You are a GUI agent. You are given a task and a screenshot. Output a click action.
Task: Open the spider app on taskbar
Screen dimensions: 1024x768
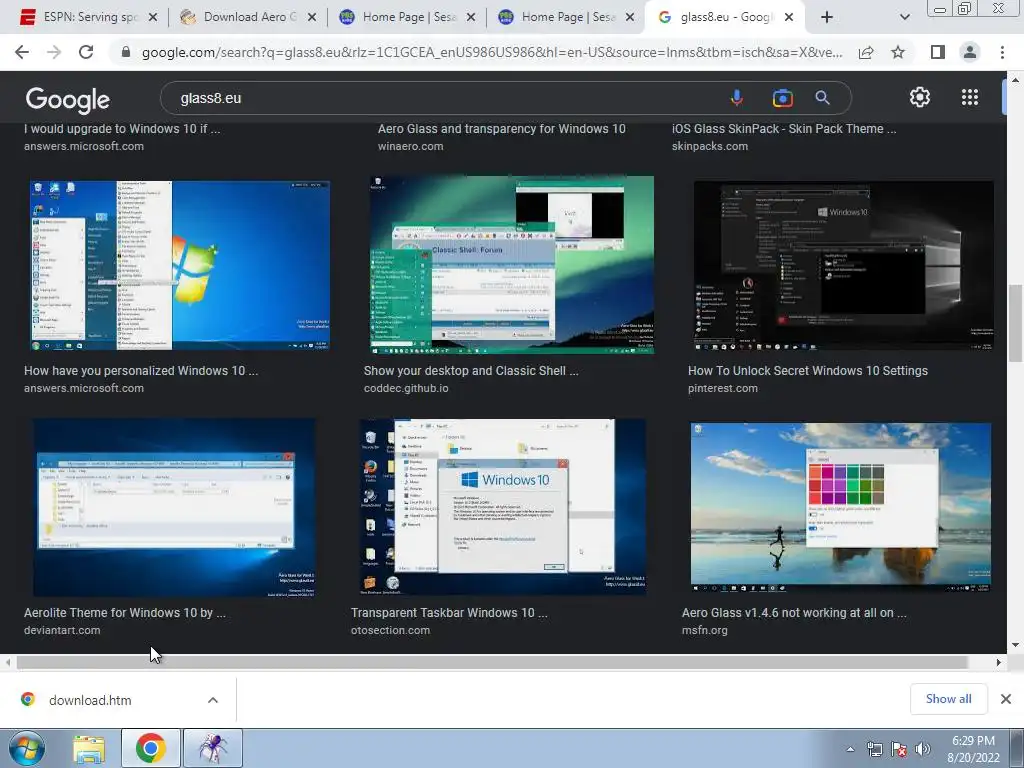point(213,748)
